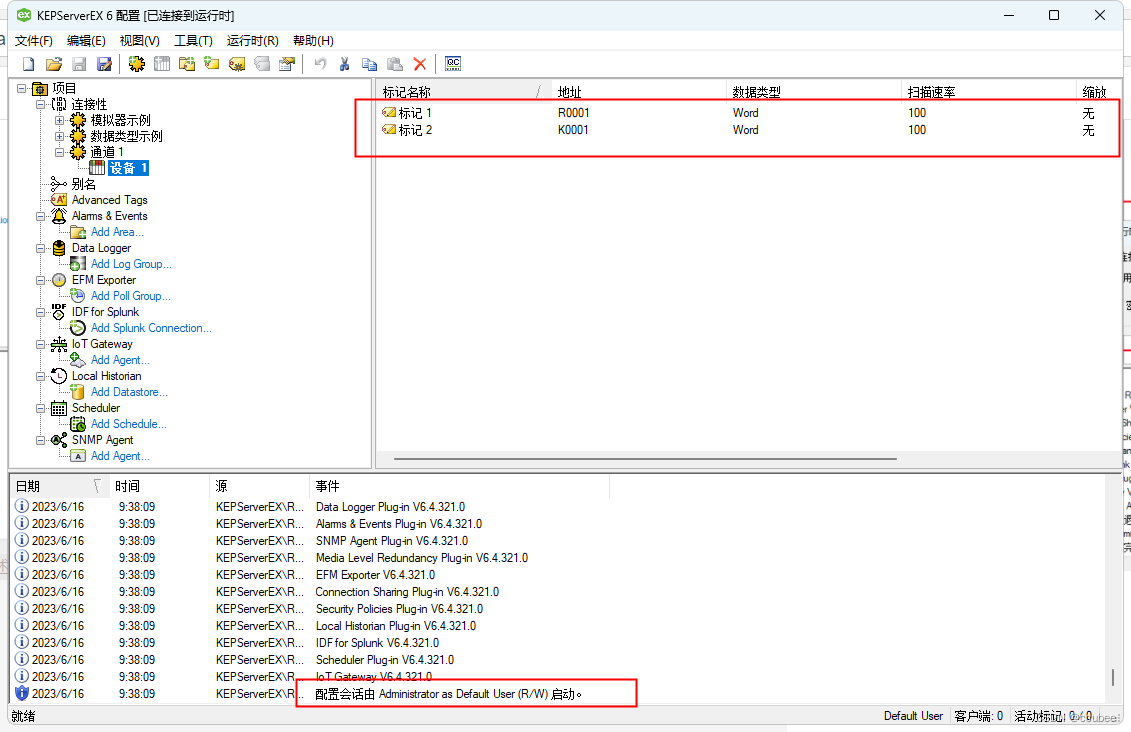Click the Alarms & Events bell icon
This screenshot has width=1131, height=732.
pos(58,216)
